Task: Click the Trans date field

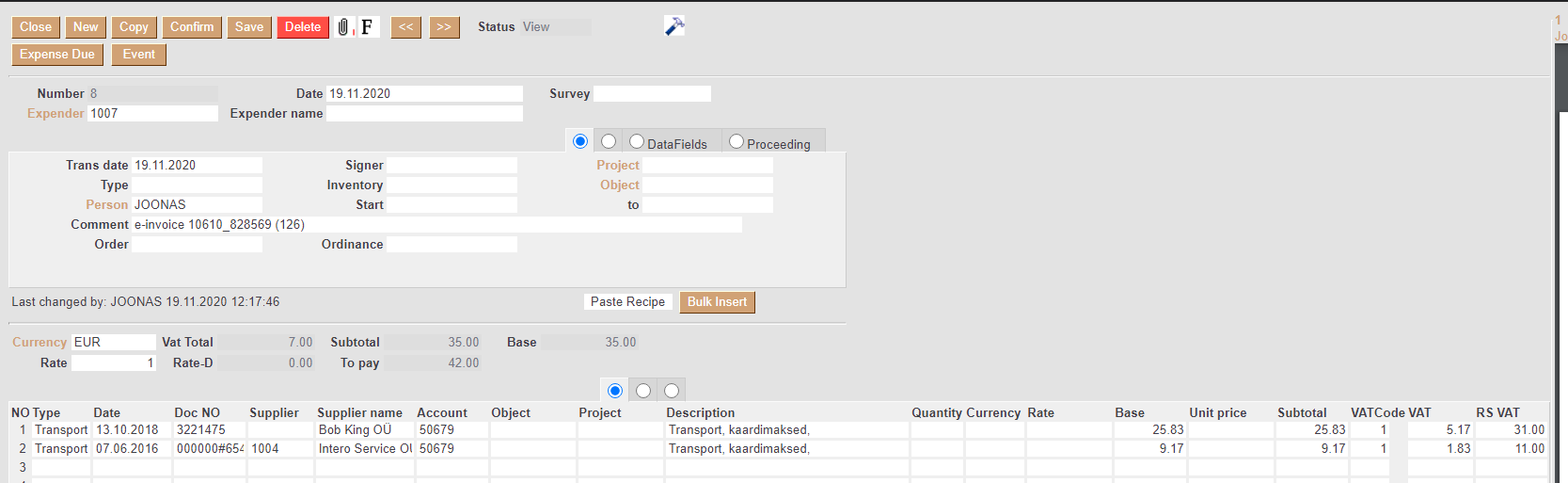Action: (197, 165)
